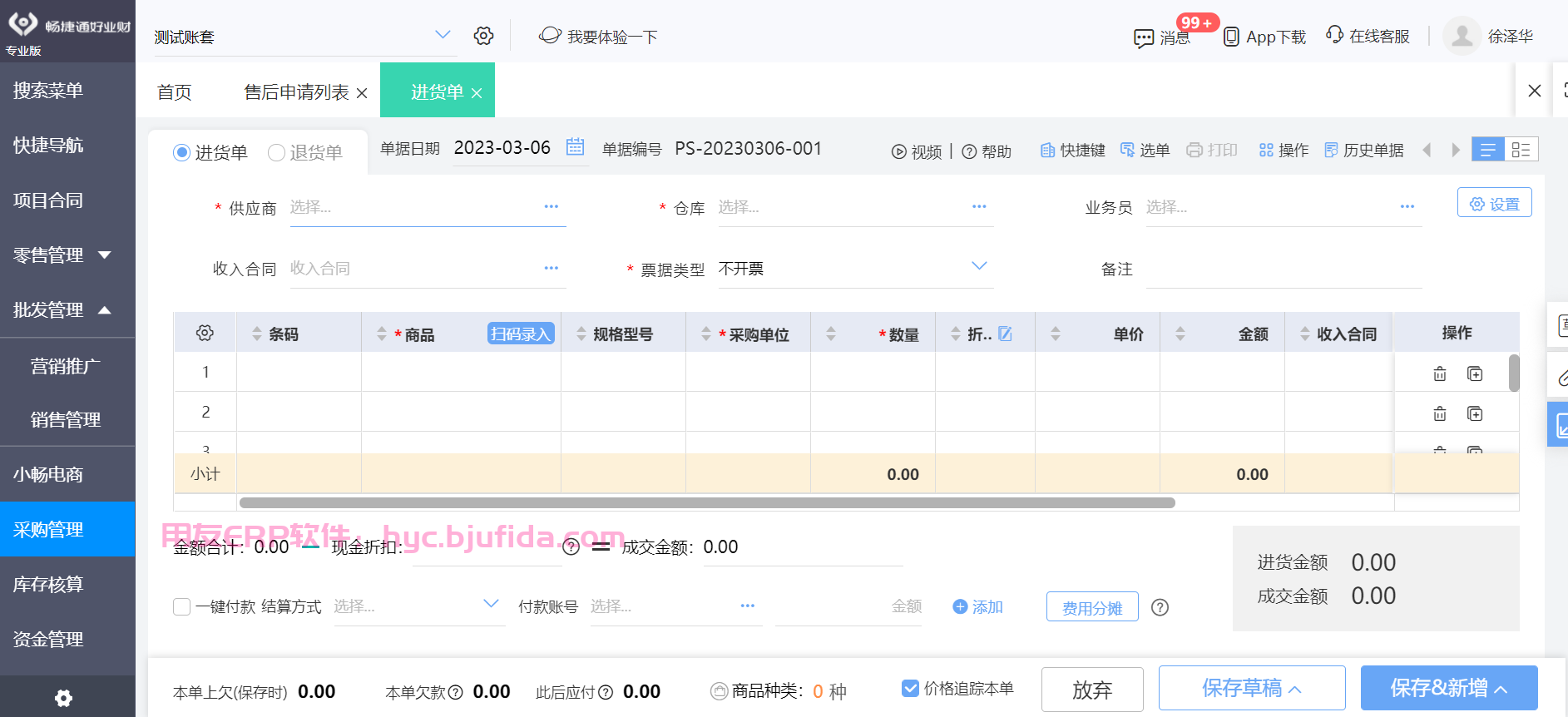This screenshot has width=1568, height=717.
Task: Open the 票据类型 dropdown
Action: 979,266
